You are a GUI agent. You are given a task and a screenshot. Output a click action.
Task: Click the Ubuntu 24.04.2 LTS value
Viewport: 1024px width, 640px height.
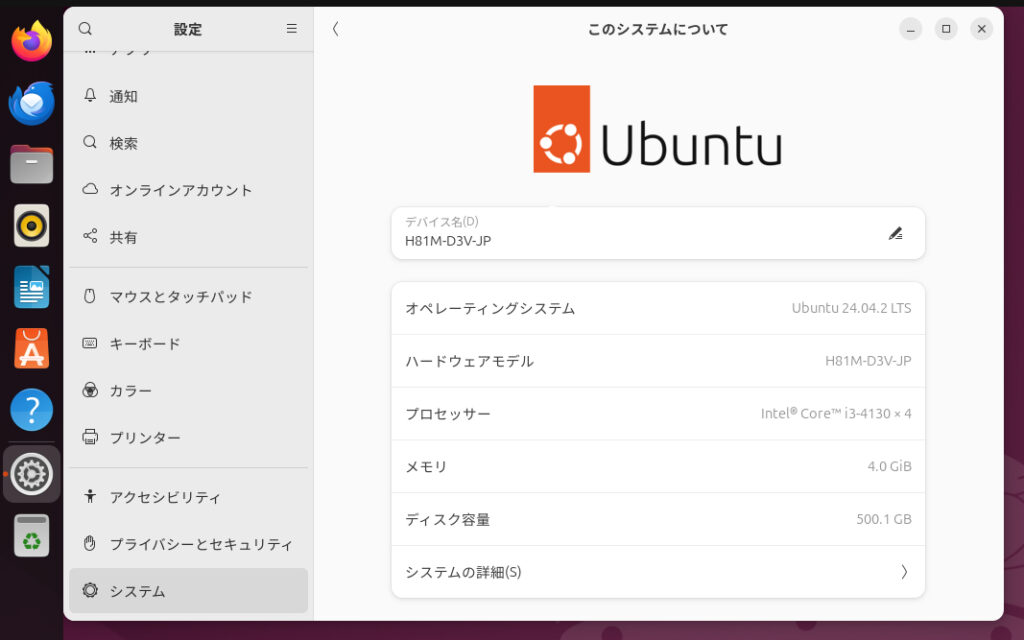(851, 308)
